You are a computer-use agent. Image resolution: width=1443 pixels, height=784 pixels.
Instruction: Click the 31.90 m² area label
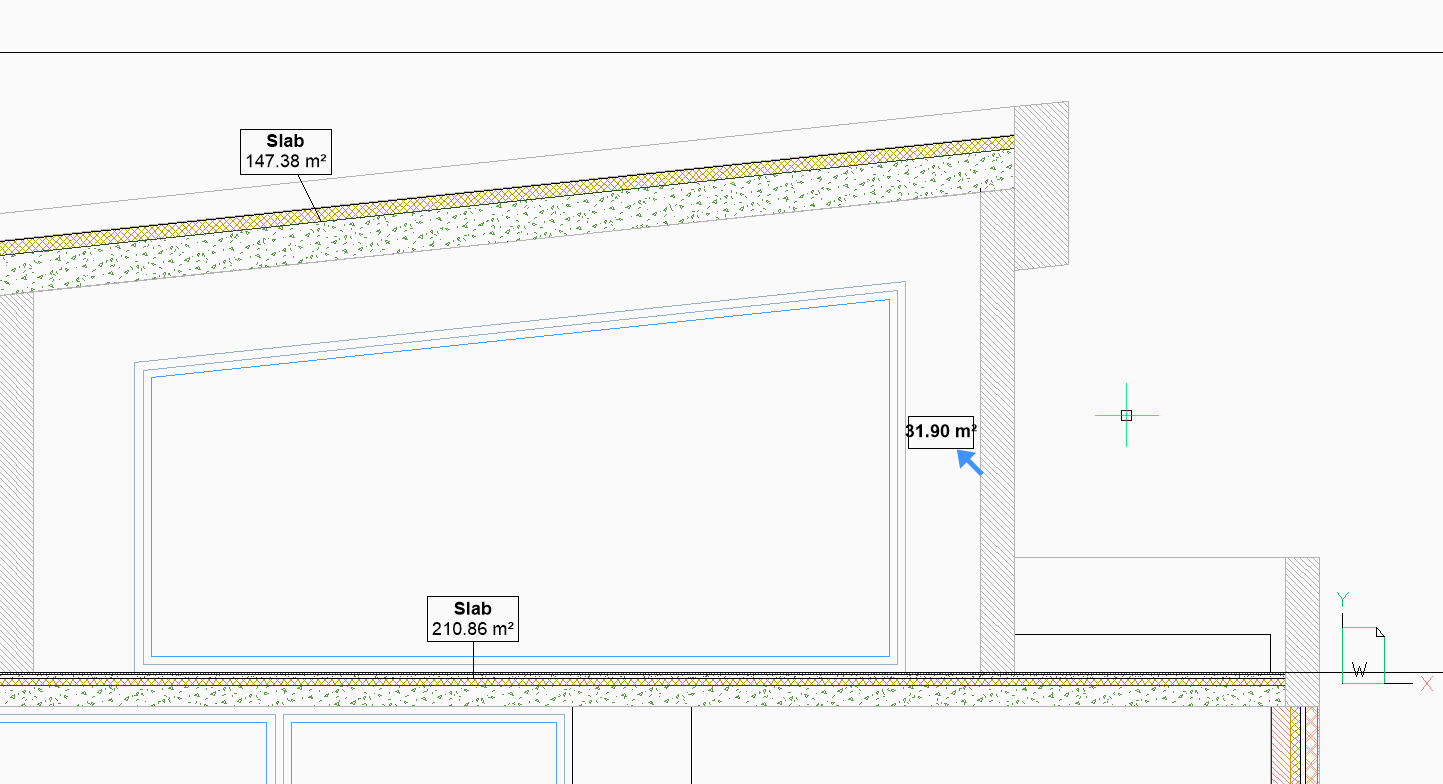(x=940, y=432)
